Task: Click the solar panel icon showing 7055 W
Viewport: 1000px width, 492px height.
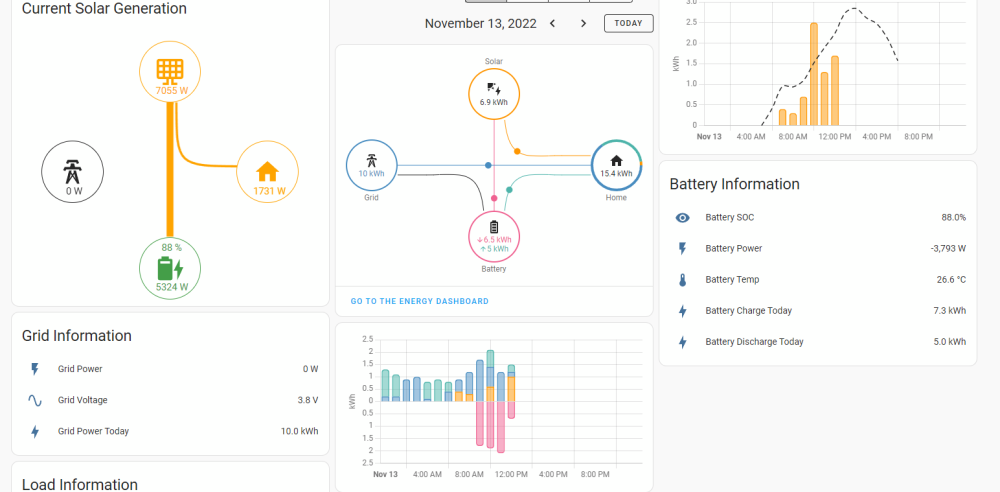Action: coord(170,70)
